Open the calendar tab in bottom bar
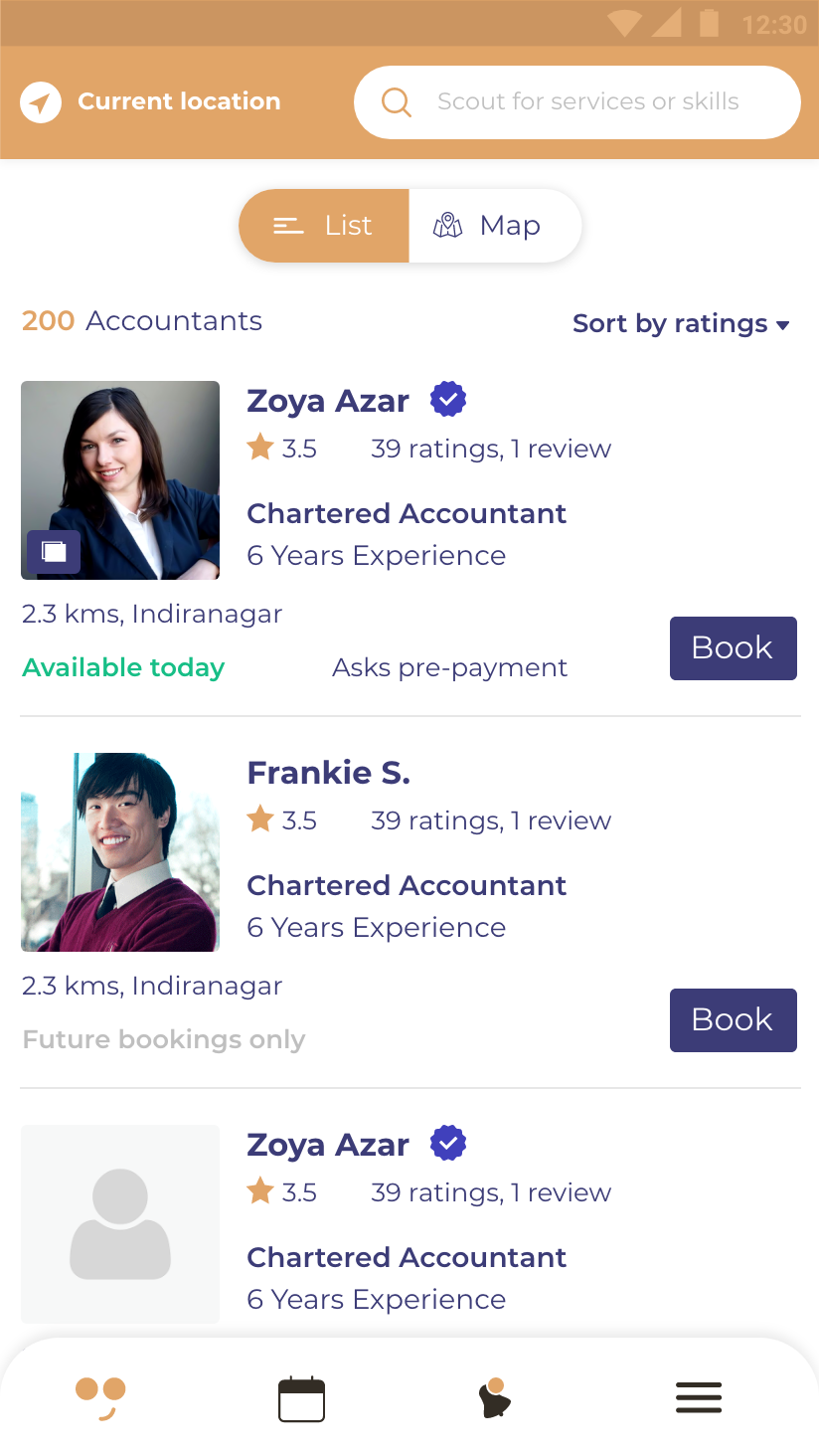Image resolution: width=819 pixels, height=1456 pixels. tap(301, 1399)
